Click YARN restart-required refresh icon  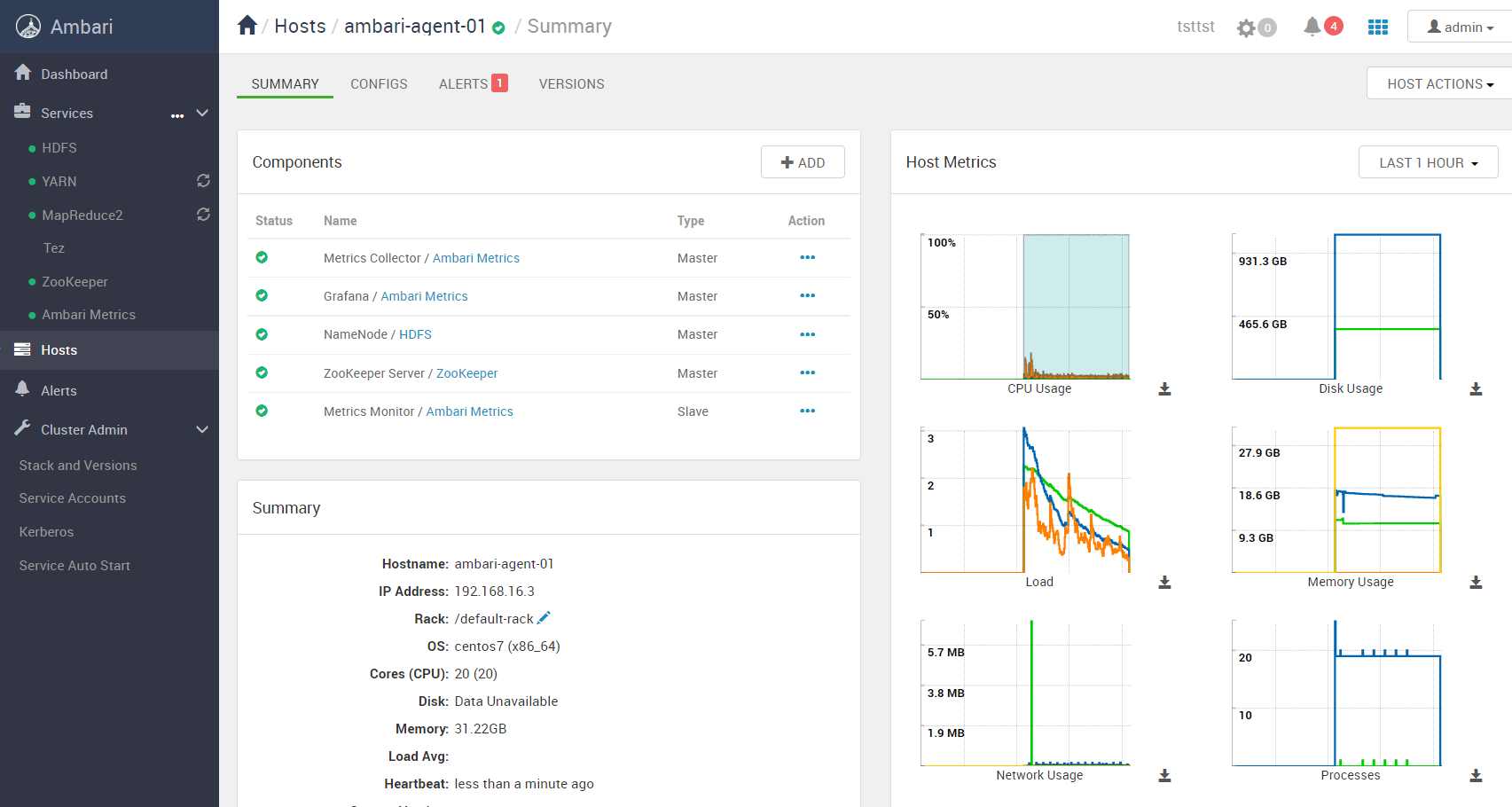pyautogui.click(x=203, y=181)
